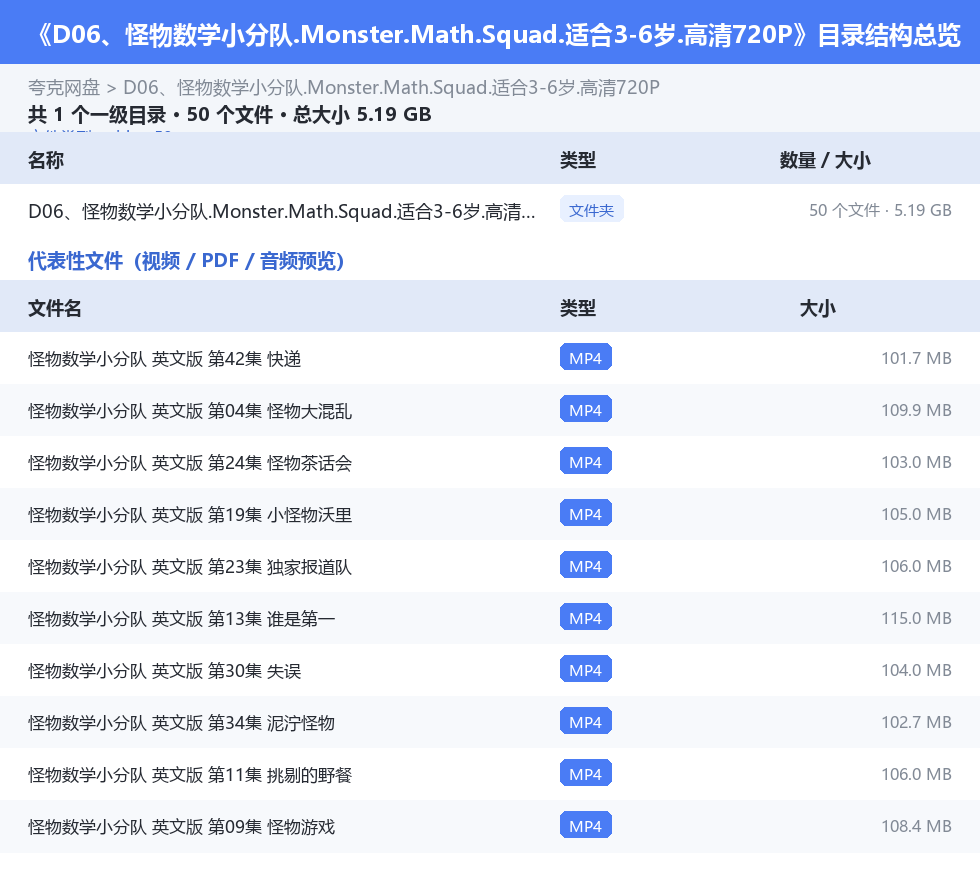Click the 大小 column header

point(818,308)
